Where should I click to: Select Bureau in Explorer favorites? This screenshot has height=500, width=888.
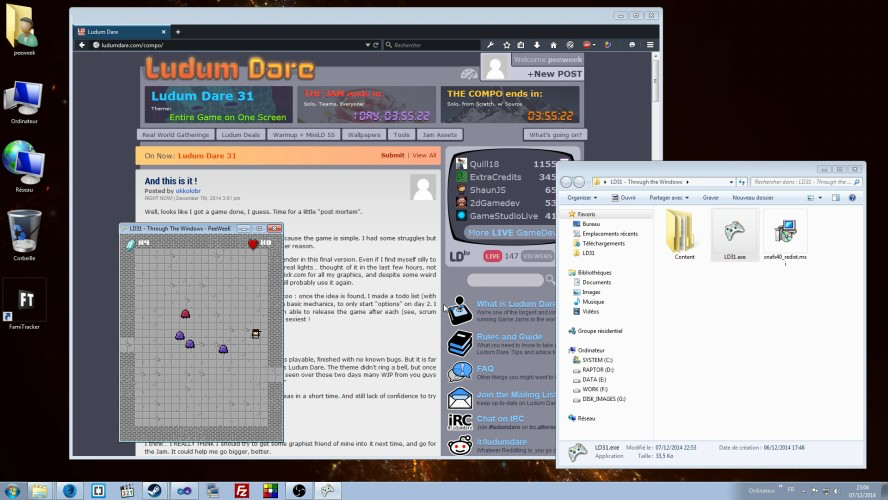click(x=591, y=224)
